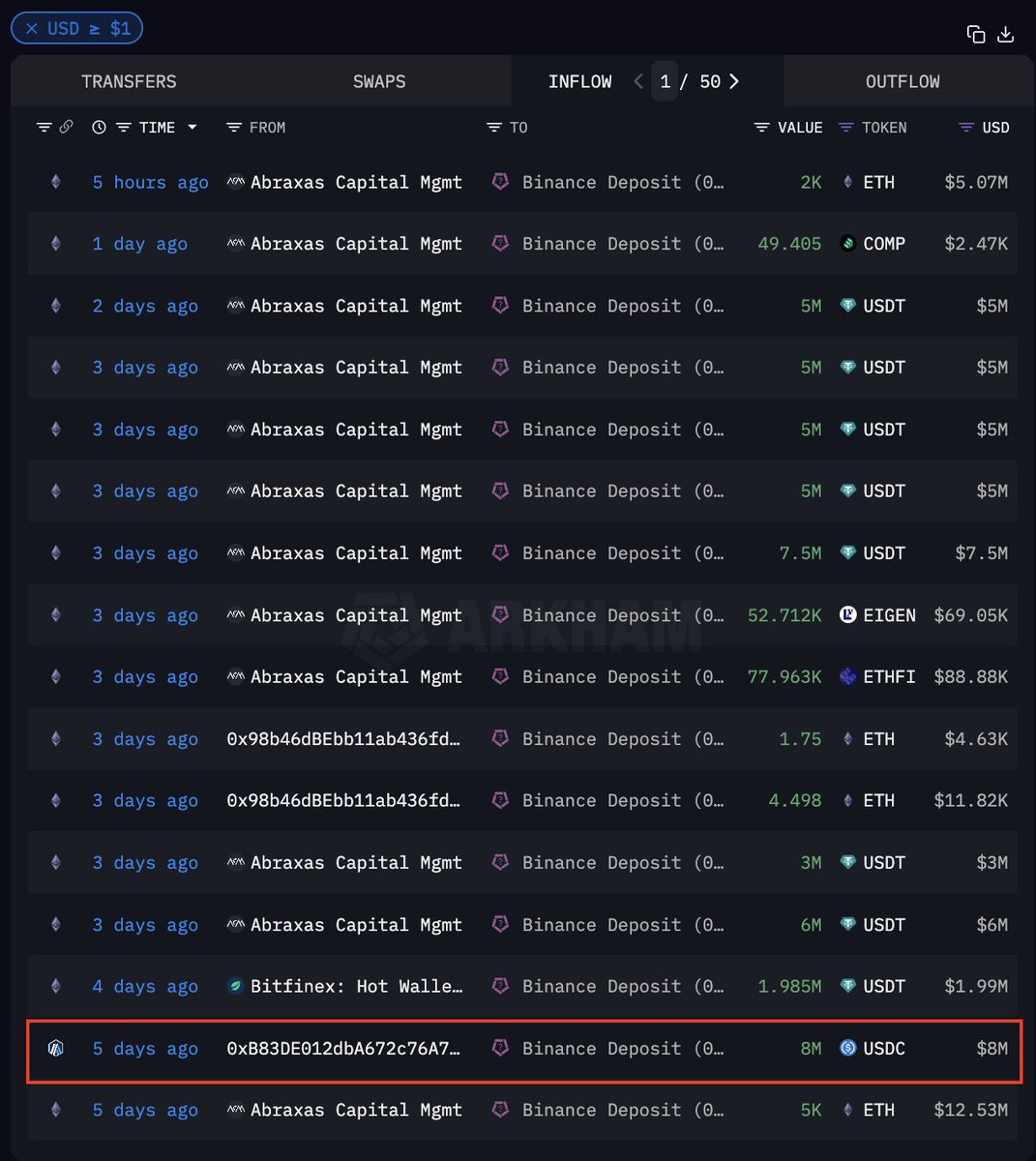Click the Abraxas logo icon in the 7.5M USDT row
The height and width of the screenshot is (1161, 1036).
(x=236, y=553)
